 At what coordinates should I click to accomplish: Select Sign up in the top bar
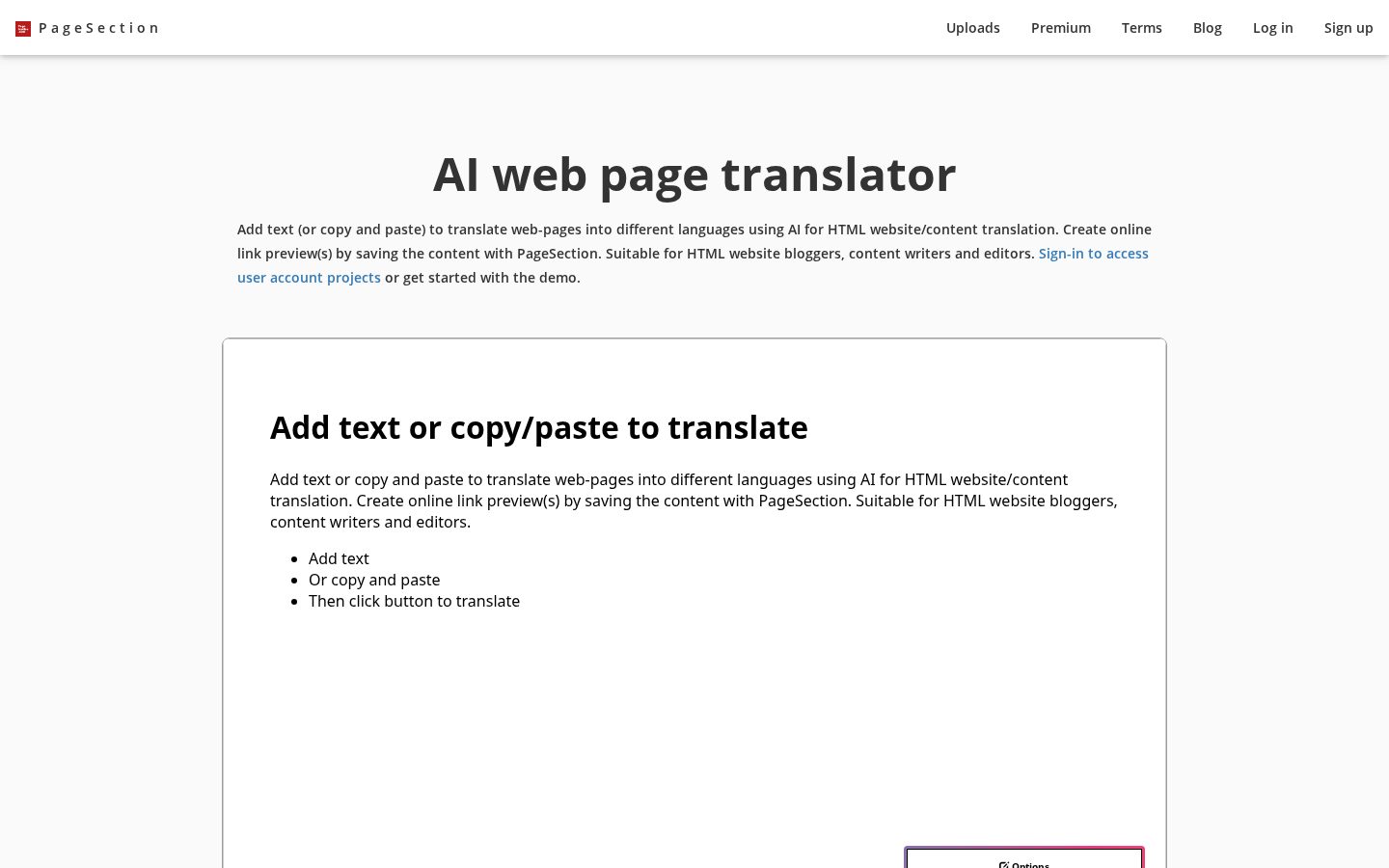point(1348,28)
